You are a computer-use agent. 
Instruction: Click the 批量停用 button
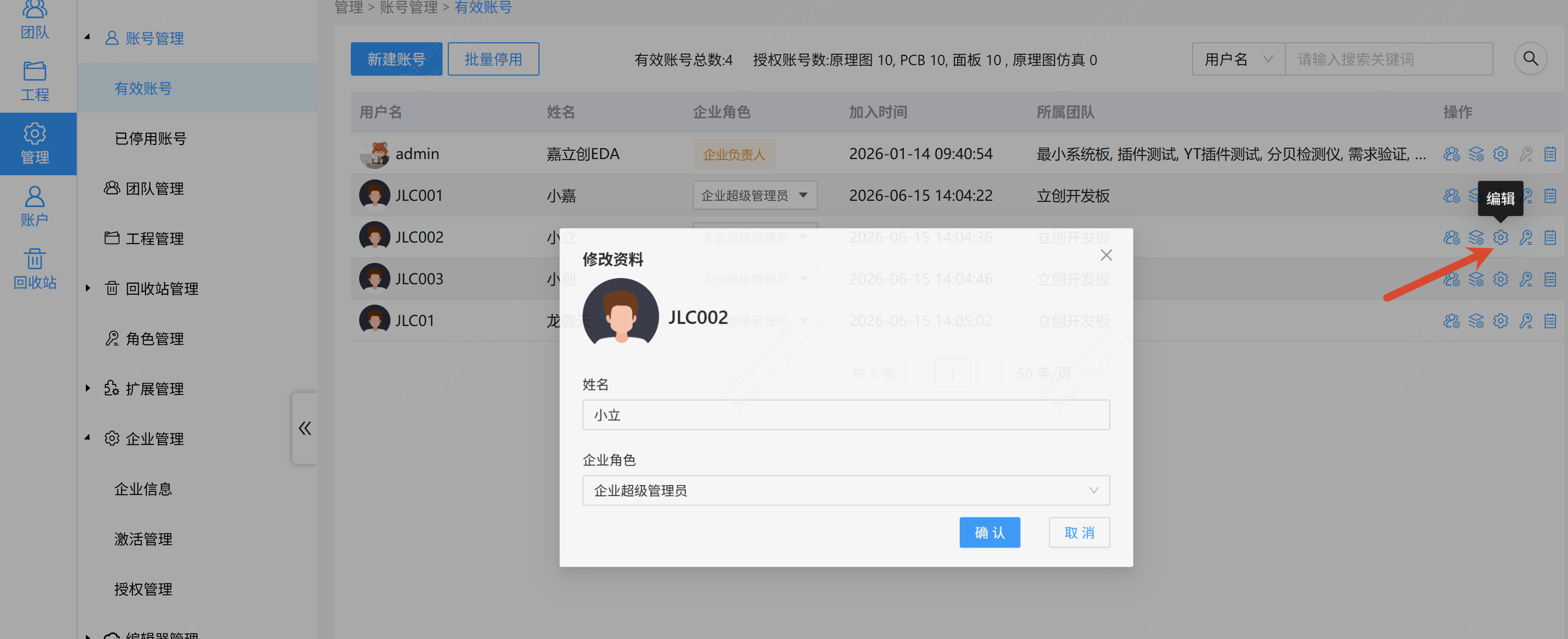[493, 59]
